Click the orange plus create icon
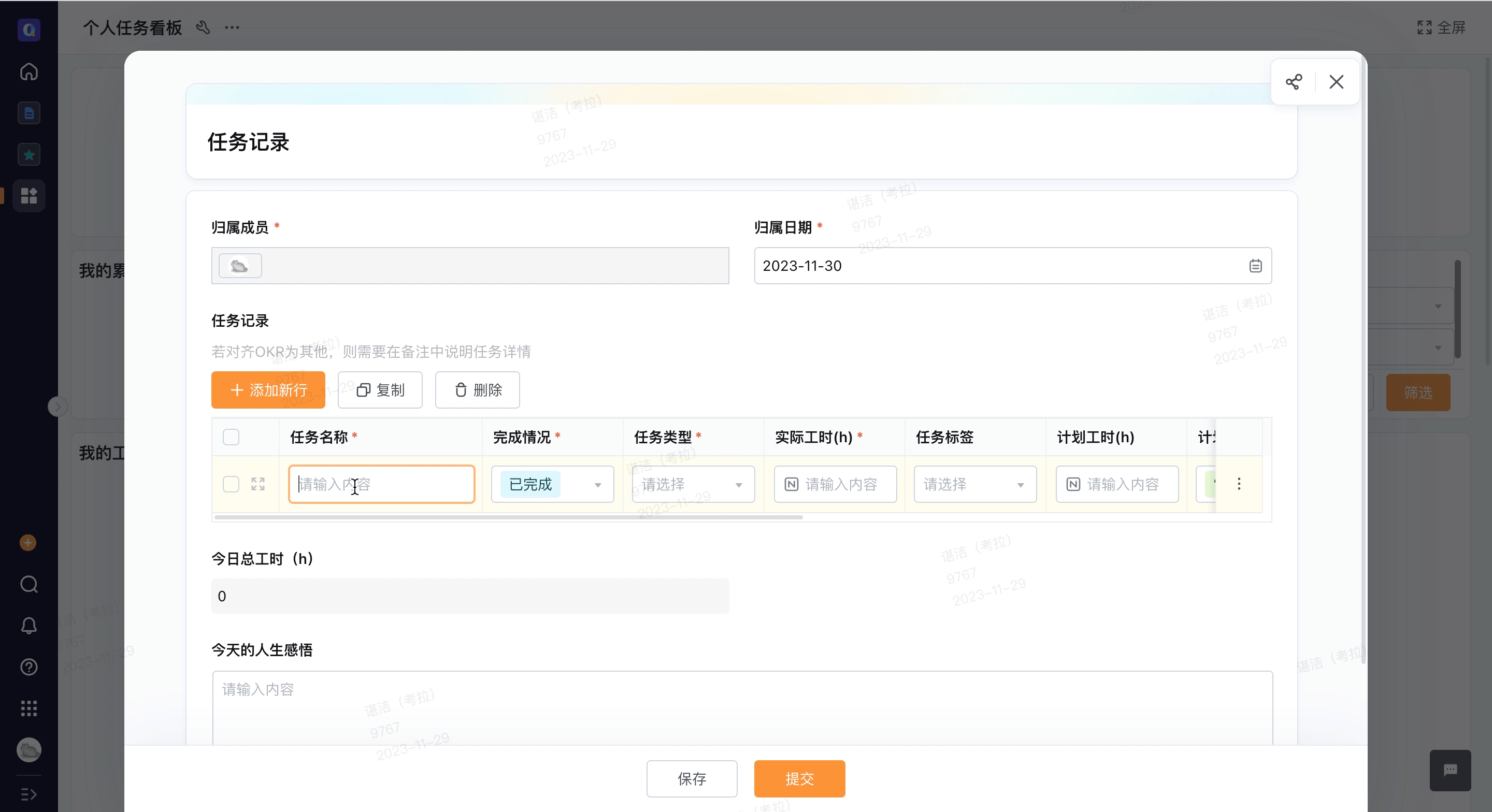This screenshot has width=1492, height=812. (x=28, y=543)
